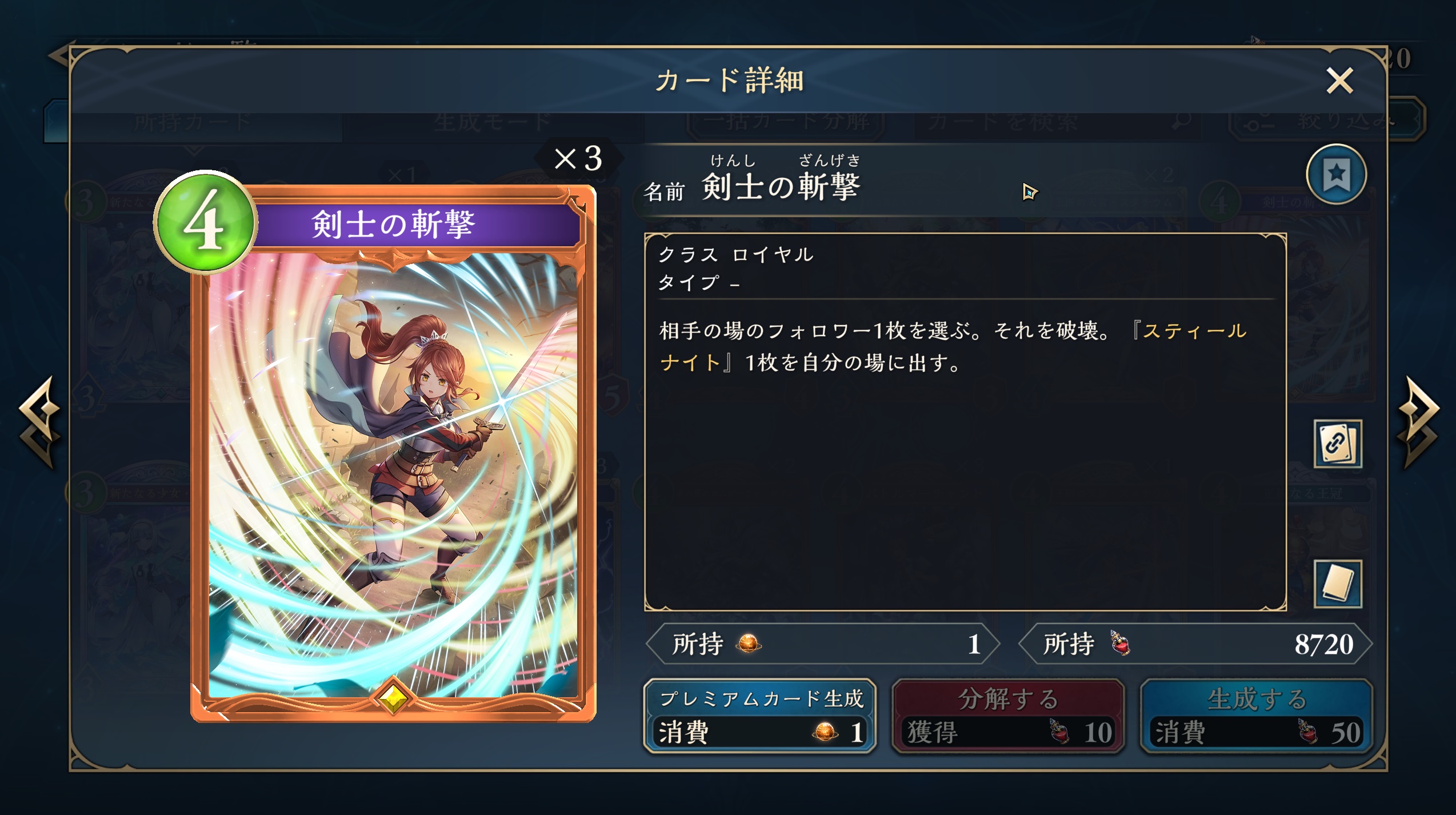Image resolution: width=1456 pixels, height=815 pixels.
Task: Click the クラス ロイヤル class label
Action: (x=736, y=254)
